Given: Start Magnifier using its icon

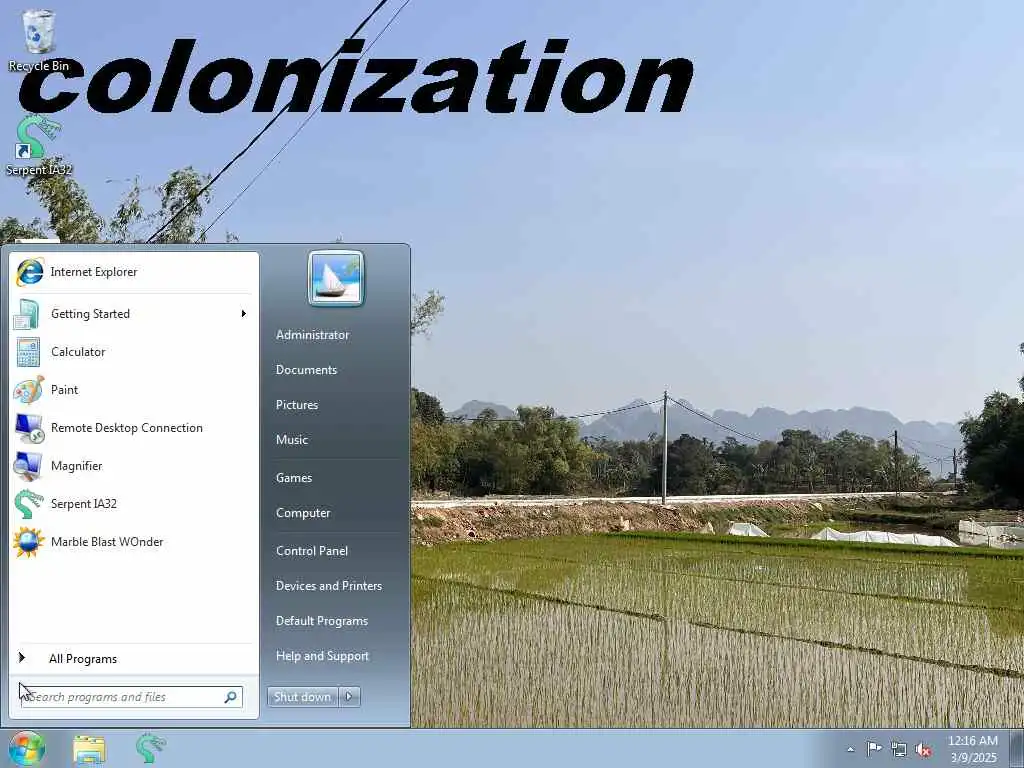Looking at the screenshot, I should coord(28,466).
